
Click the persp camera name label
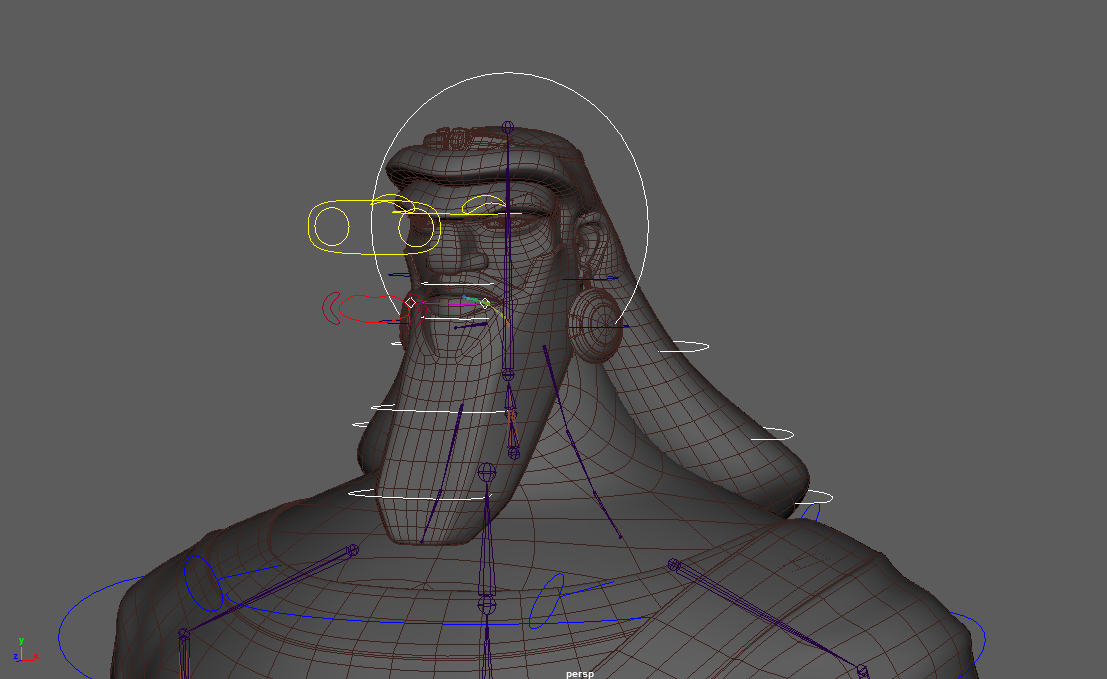point(579,673)
